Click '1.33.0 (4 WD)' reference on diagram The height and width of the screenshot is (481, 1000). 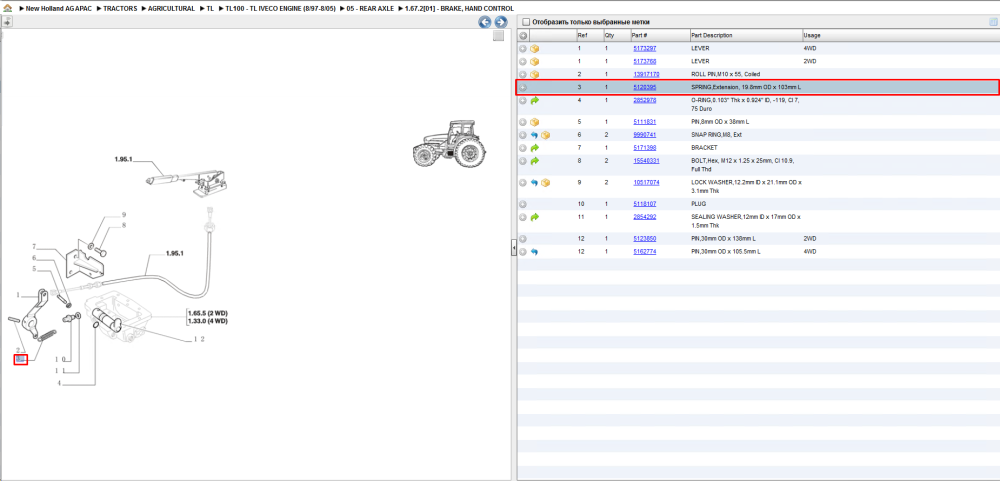tap(207, 321)
